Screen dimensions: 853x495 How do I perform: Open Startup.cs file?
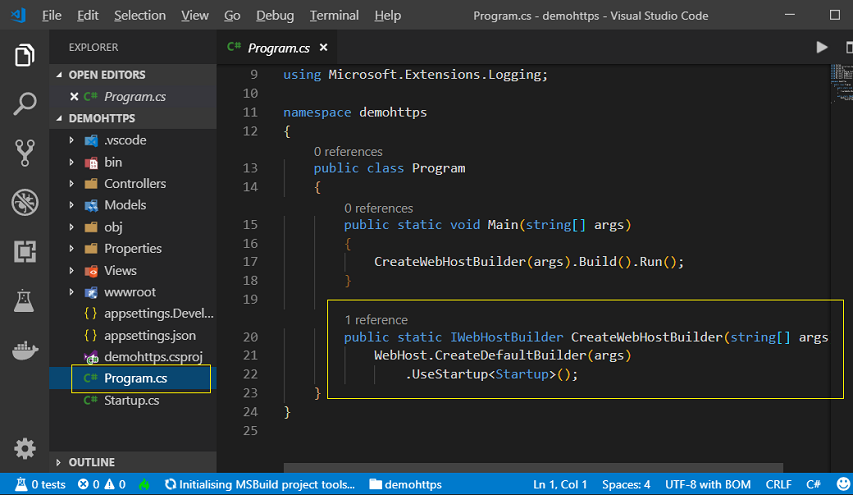[x=133, y=400]
